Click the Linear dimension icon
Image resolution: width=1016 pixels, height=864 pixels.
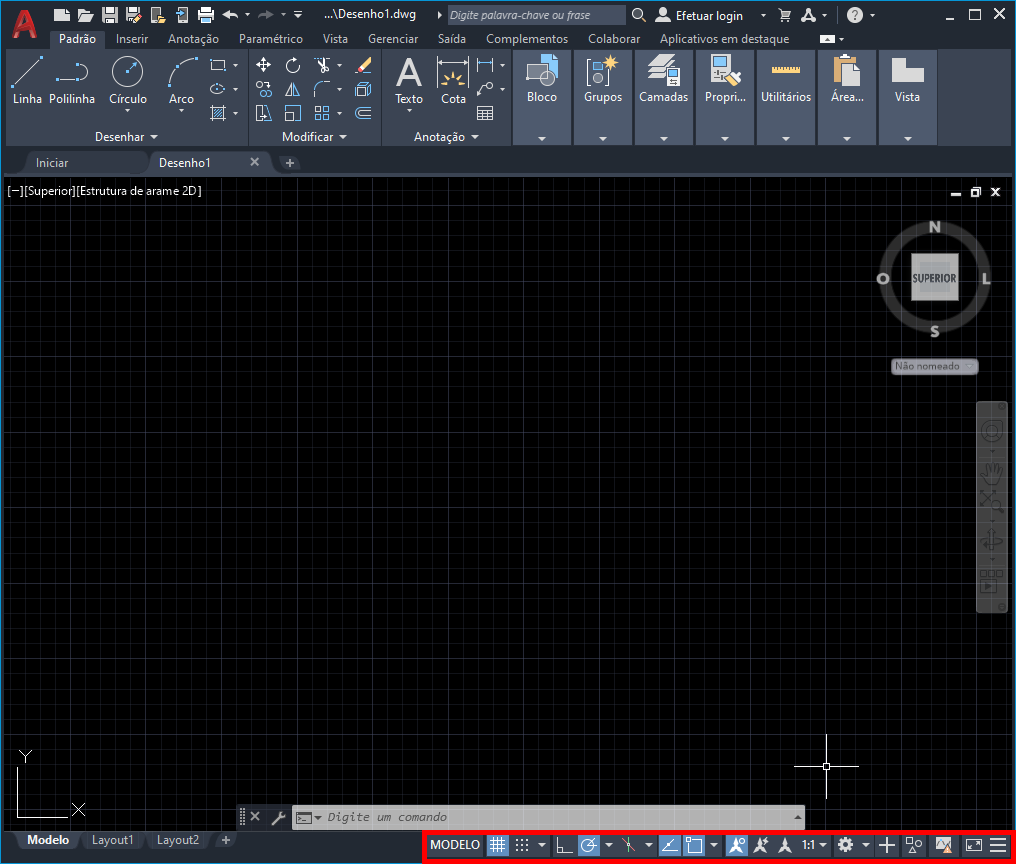[485, 65]
